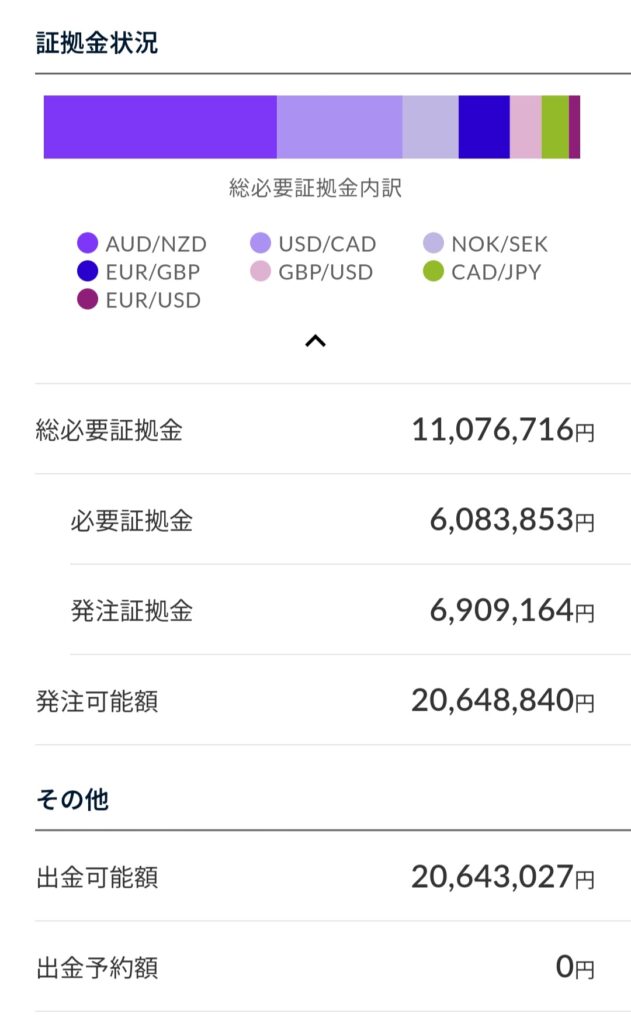Click the 出金予約額 row
This screenshot has width=631, height=1024.
315,967
